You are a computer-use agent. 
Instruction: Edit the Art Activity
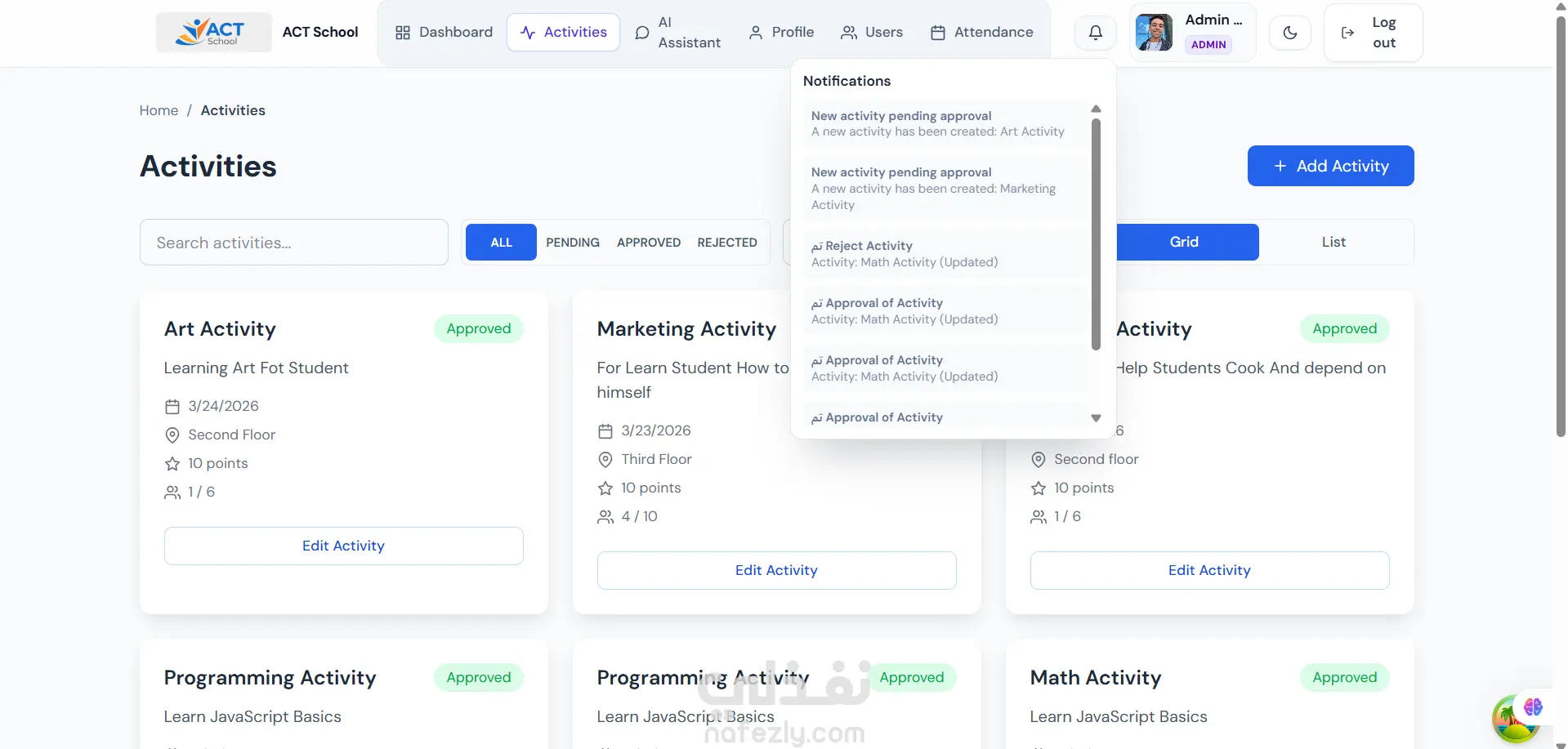[x=344, y=546]
